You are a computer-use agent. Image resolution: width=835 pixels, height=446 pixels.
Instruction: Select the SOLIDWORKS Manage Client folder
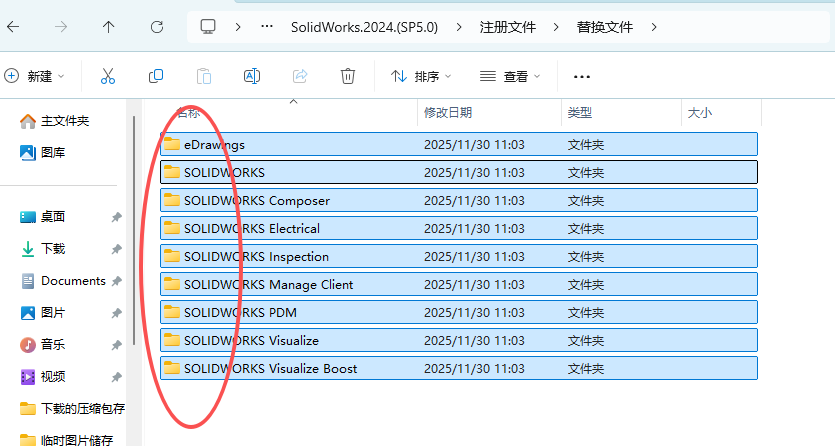(459, 284)
